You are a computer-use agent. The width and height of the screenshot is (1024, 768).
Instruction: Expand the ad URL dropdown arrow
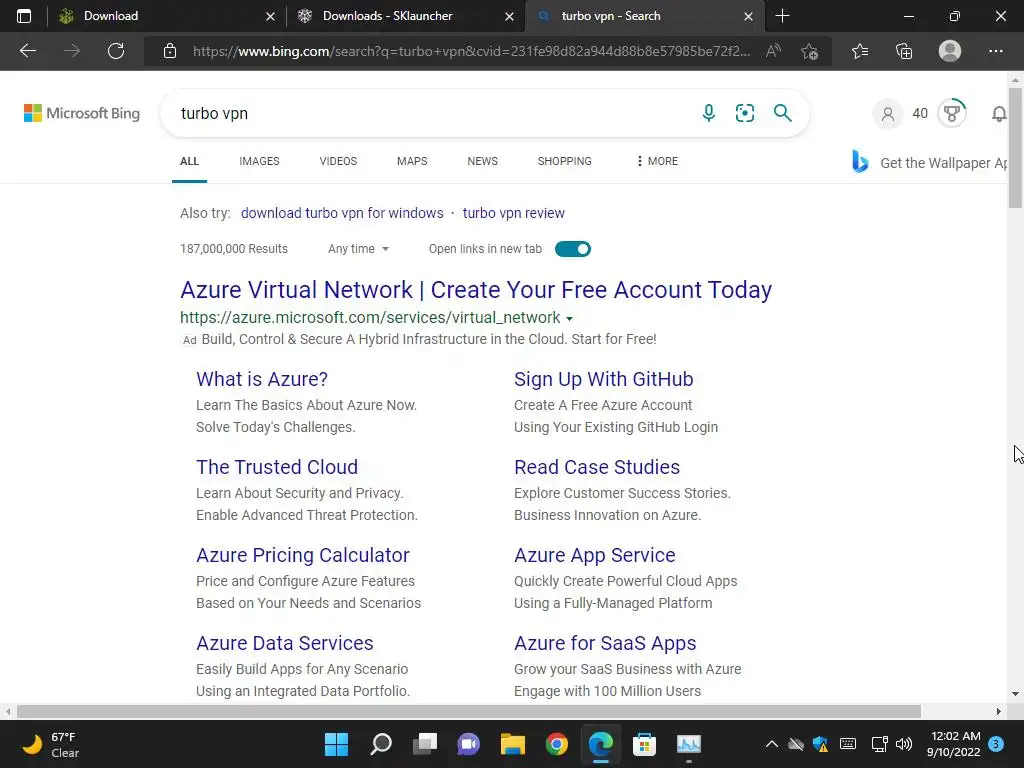coord(569,319)
